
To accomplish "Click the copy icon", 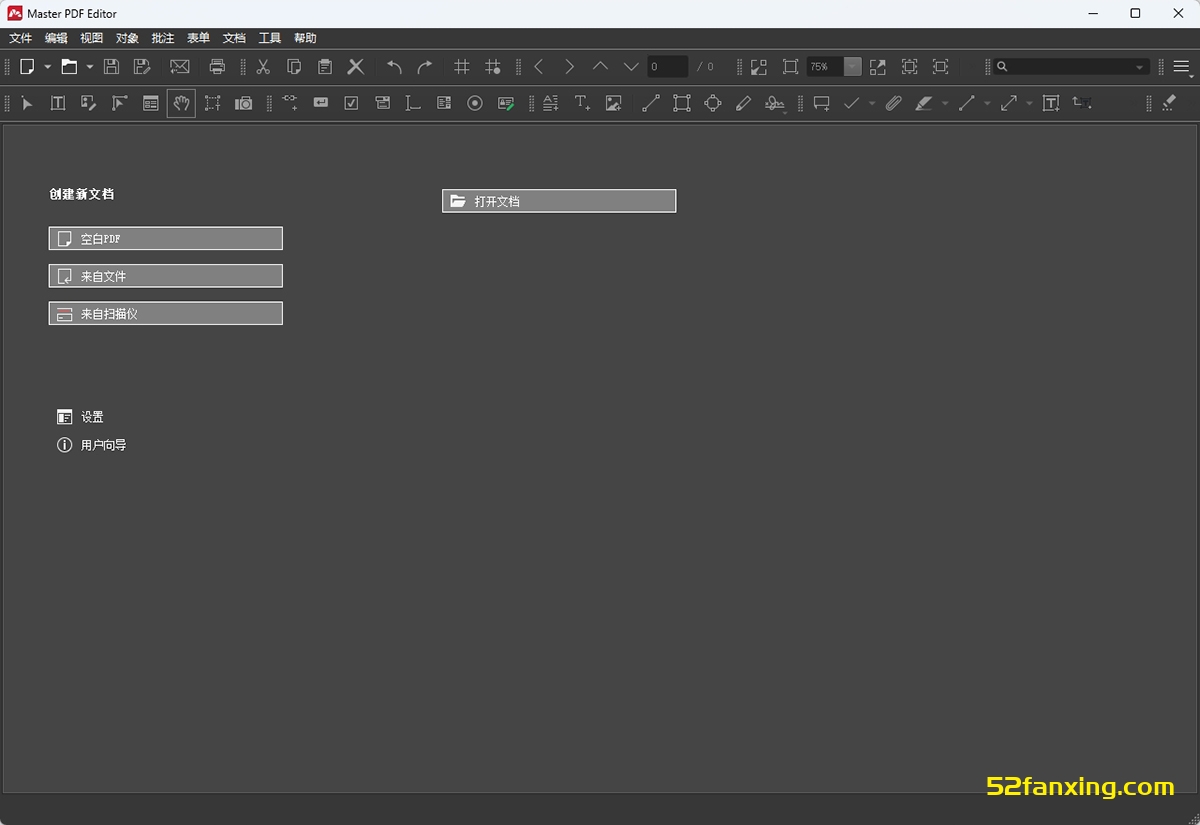I will click(x=294, y=67).
